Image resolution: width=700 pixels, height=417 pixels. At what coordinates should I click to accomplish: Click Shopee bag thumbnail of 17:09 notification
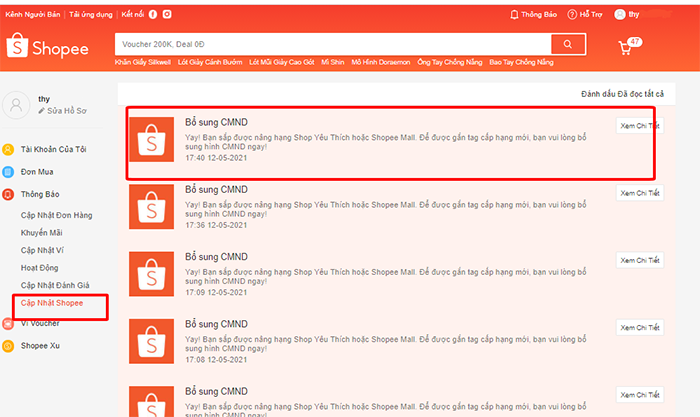pos(151,274)
